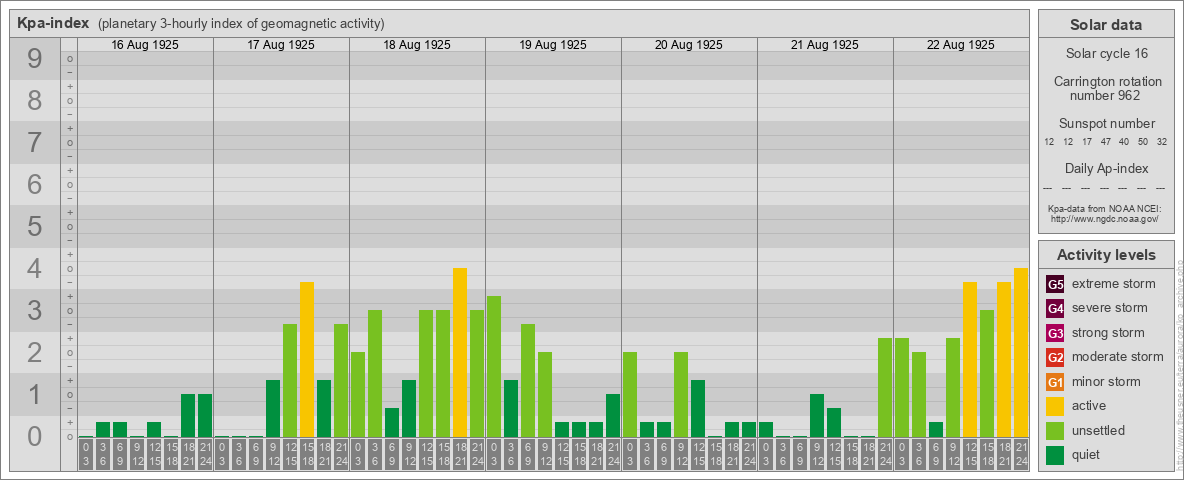
Task: Click the 21-24 hour slot under 22 Aug
Action: point(1021,454)
